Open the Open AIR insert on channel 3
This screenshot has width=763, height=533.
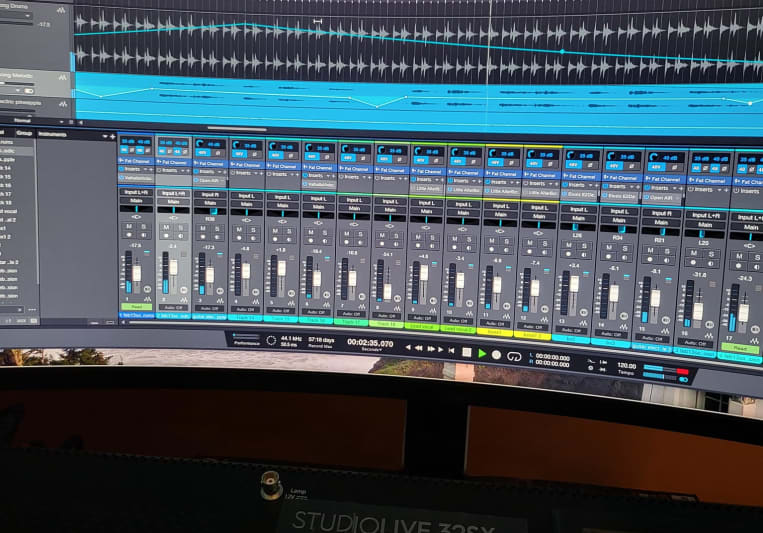coord(210,180)
